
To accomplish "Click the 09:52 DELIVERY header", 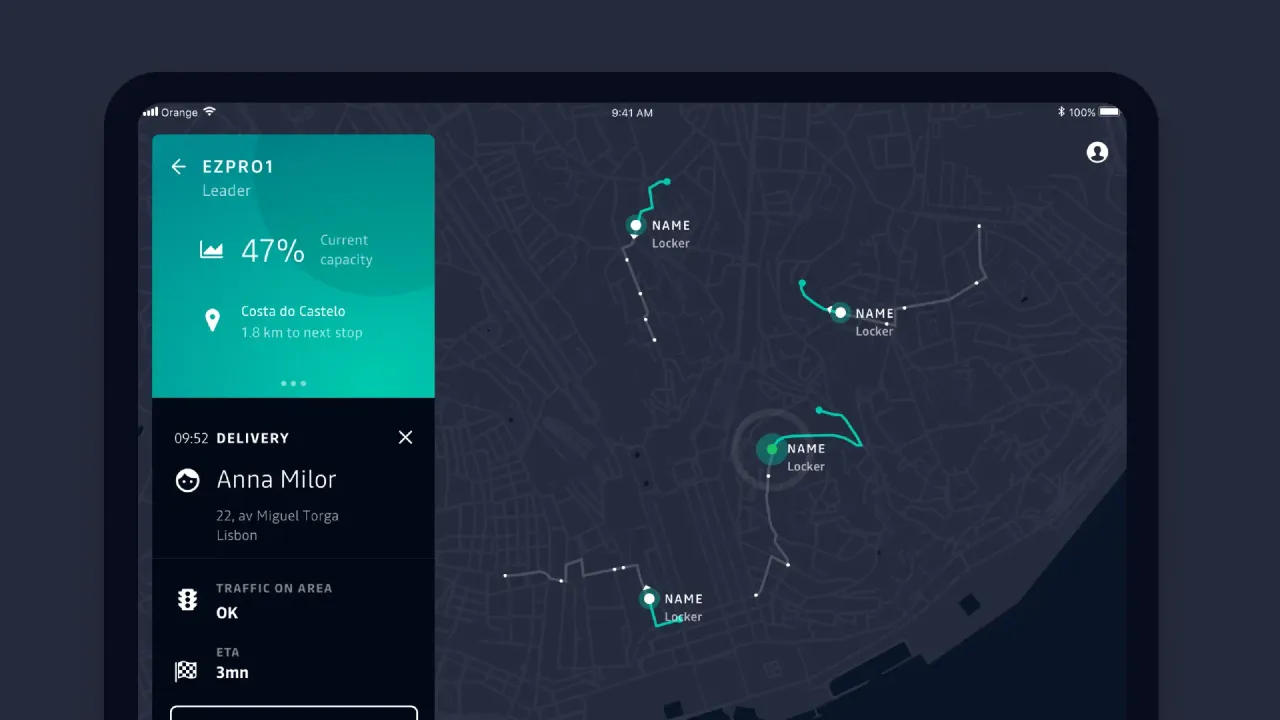I will [x=232, y=438].
